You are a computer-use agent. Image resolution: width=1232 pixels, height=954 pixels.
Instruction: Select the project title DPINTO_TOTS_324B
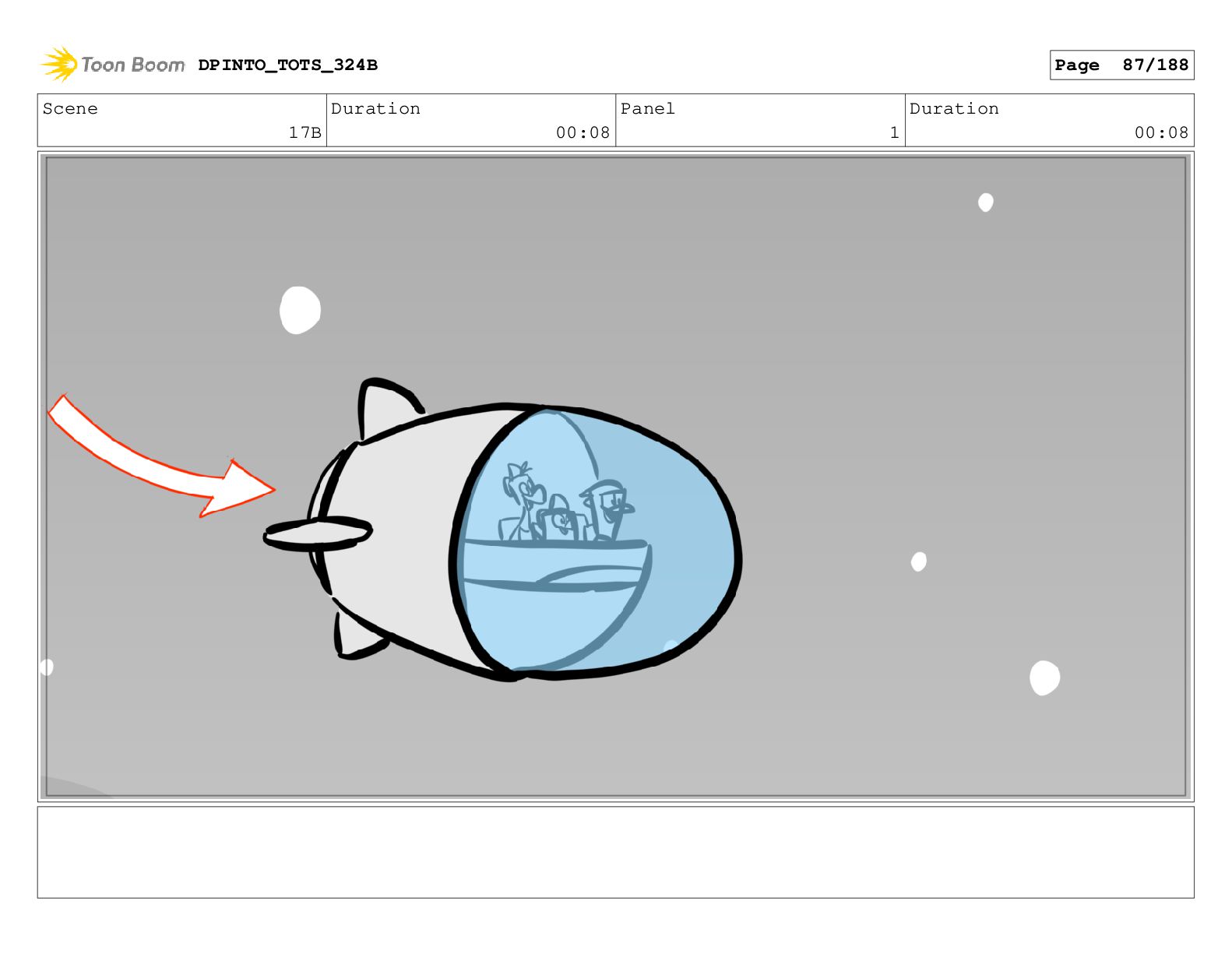click(x=287, y=65)
